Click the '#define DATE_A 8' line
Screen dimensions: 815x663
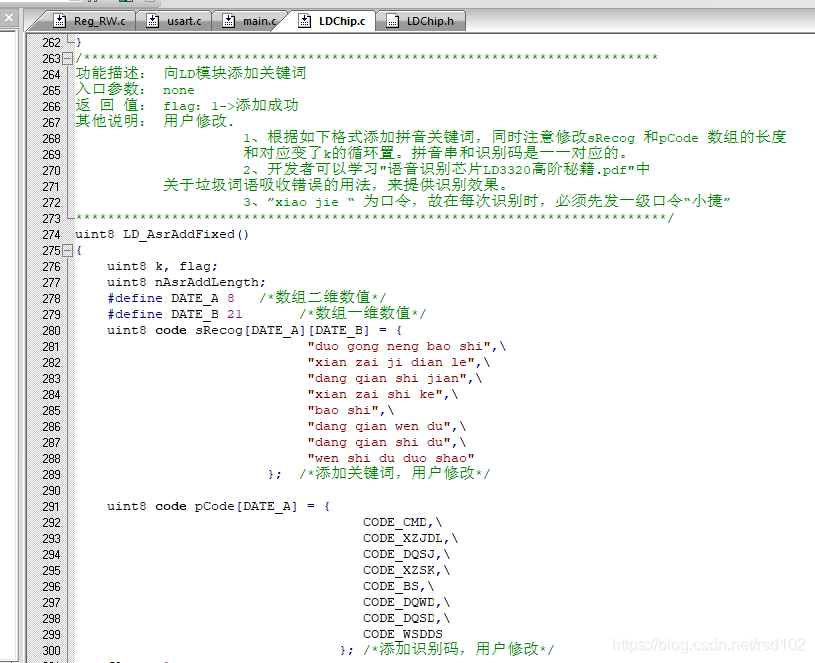coord(170,299)
